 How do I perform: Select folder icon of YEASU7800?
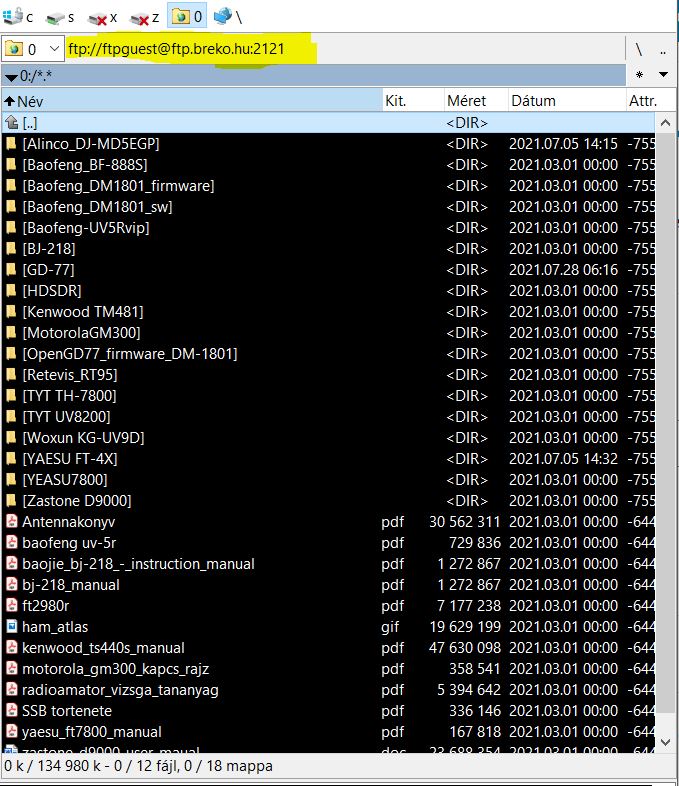(11, 480)
